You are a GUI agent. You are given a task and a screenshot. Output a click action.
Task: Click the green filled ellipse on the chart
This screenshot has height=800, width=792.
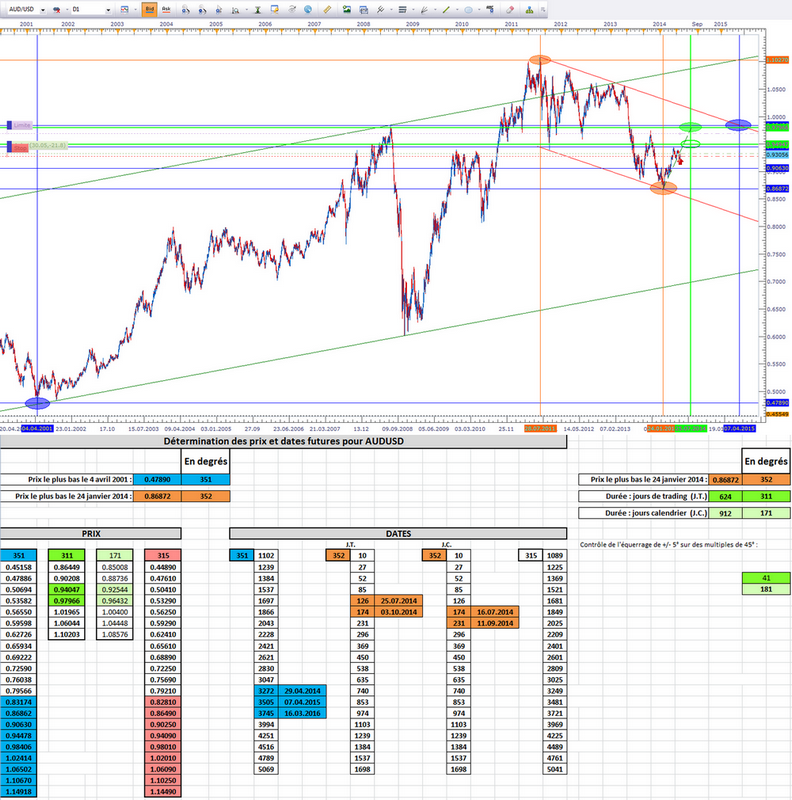pyautogui.click(x=690, y=127)
